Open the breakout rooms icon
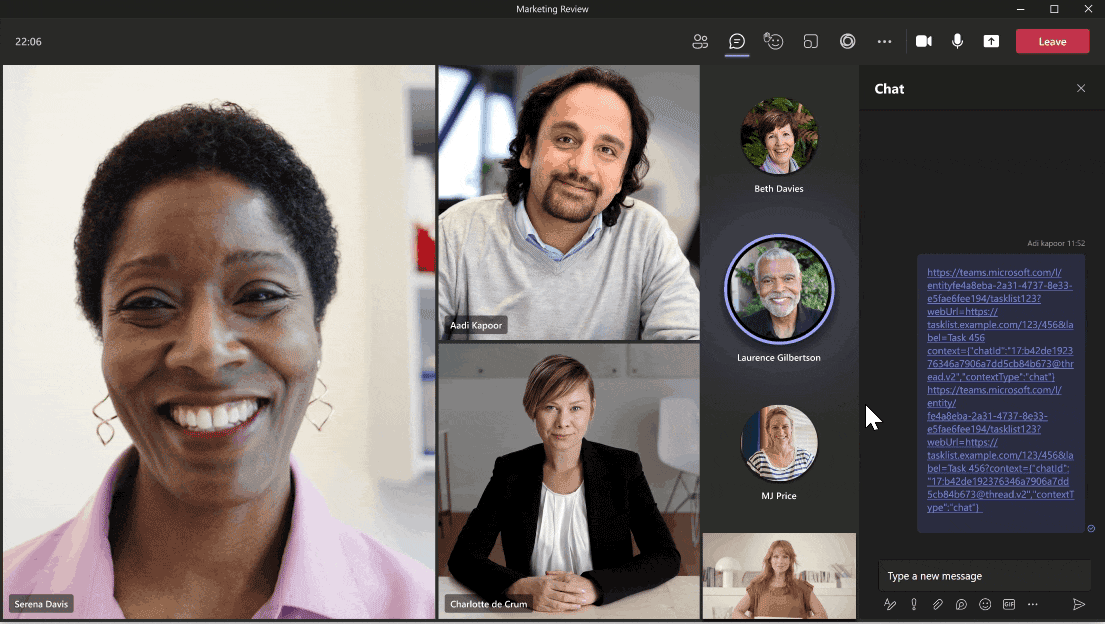 tap(810, 42)
